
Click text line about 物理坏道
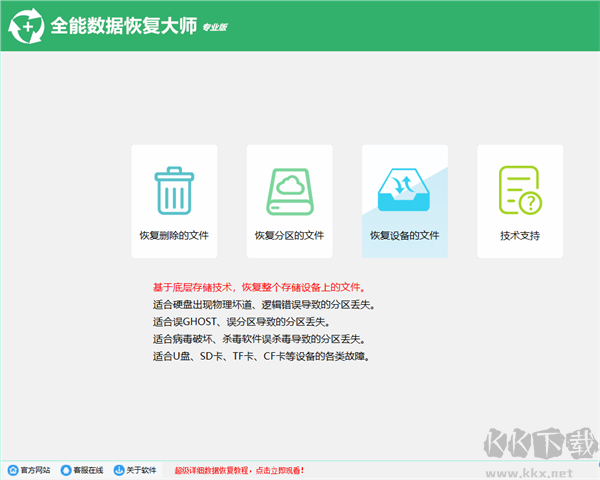[264, 305]
